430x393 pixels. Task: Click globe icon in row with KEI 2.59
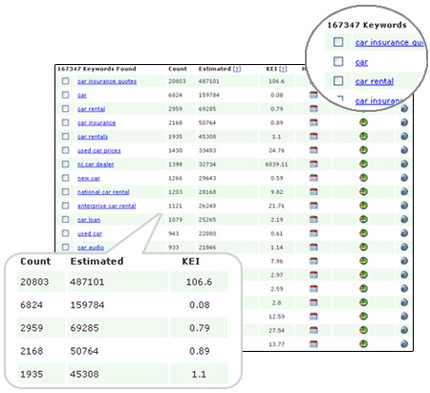pyautogui.click(x=404, y=289)
